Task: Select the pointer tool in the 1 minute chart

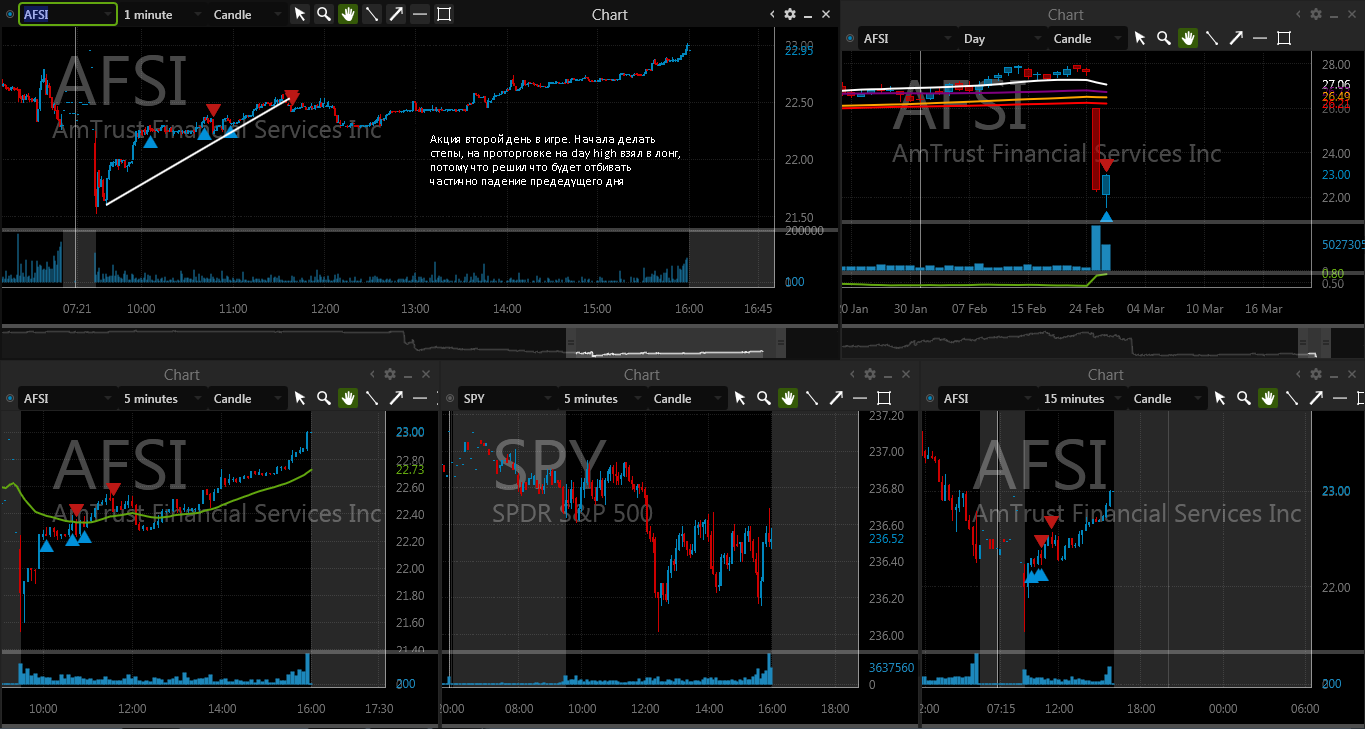Action: pos(300,14)
